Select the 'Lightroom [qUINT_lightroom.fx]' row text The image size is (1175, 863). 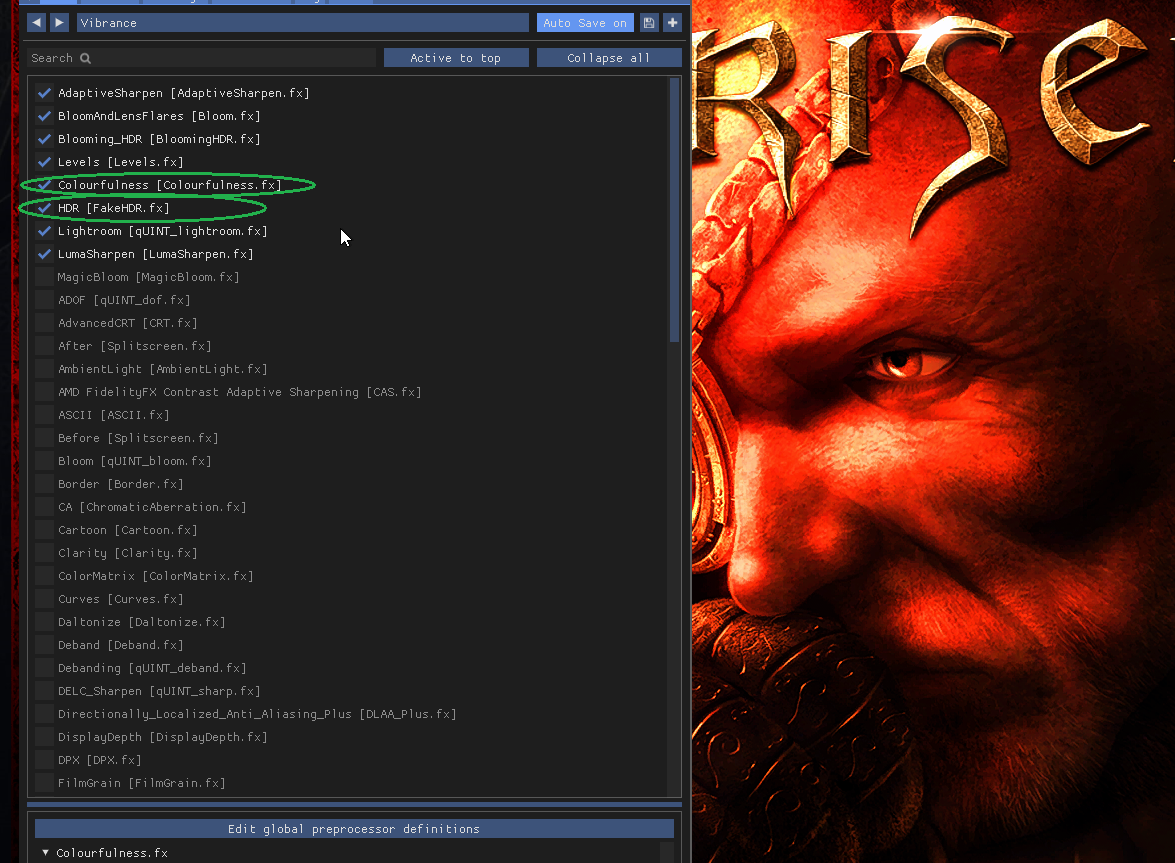(163, 231)
